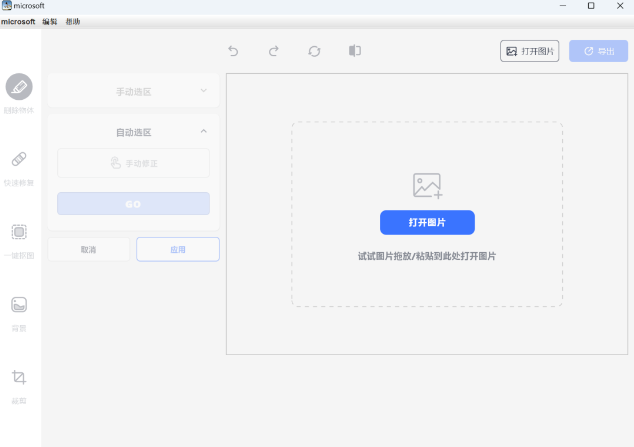Toggle the before/after compare icon
The height and width of the screenshot is (447, 634).
click(354, 51)
